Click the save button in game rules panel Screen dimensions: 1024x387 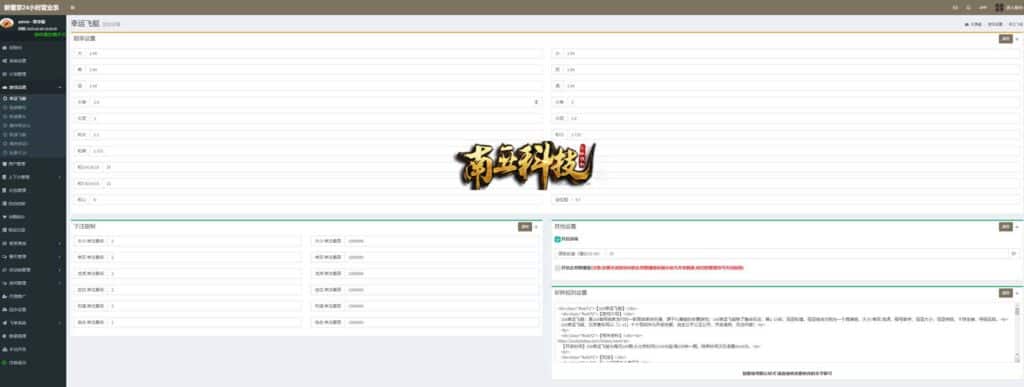pyautogui.click(x=1006, y=293)
